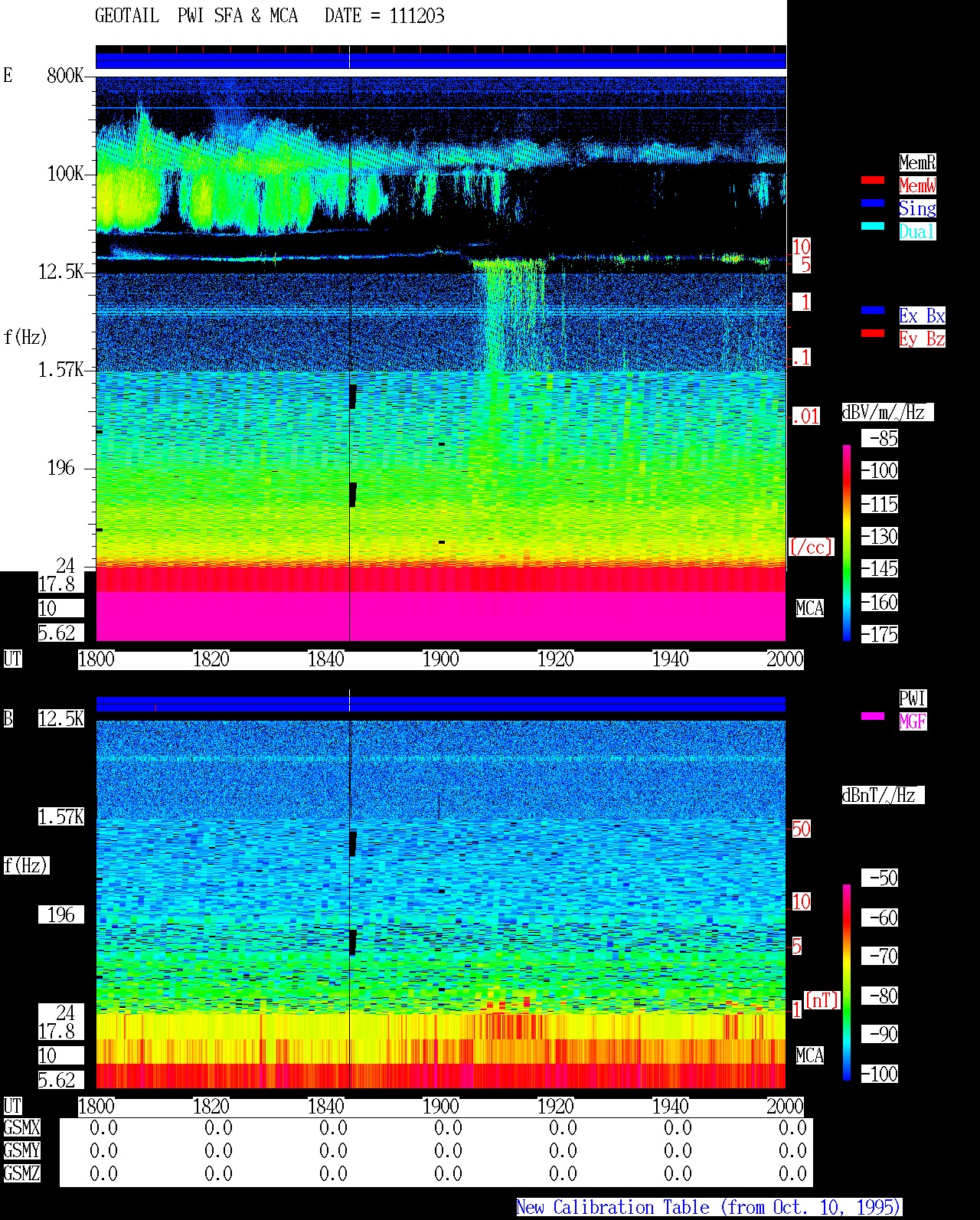Click the MemR legend label
This screenshot has width=980, height=1220.
pos(917,162)
